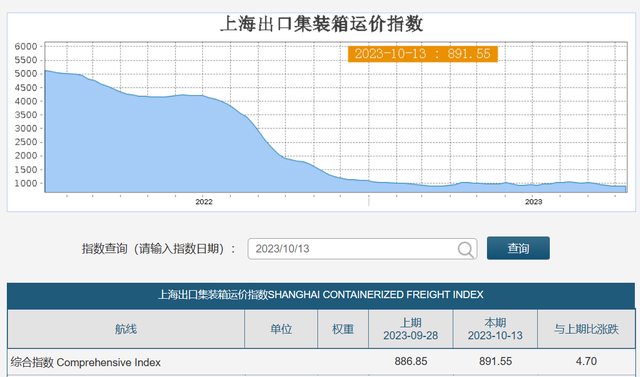This screenshot has width=640, height=377.
Task: Click the 与上期比涨跌 column header
Action: (586, 329)
